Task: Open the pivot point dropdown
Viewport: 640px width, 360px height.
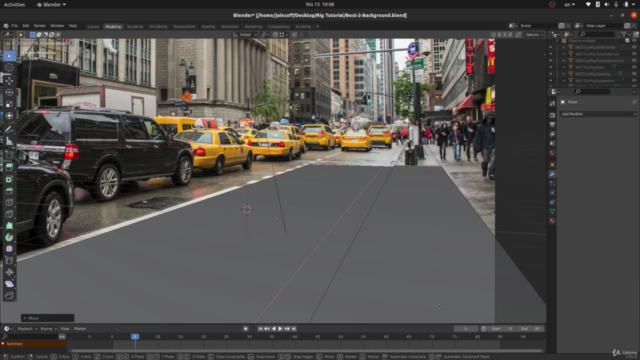Action: point(264,35)
